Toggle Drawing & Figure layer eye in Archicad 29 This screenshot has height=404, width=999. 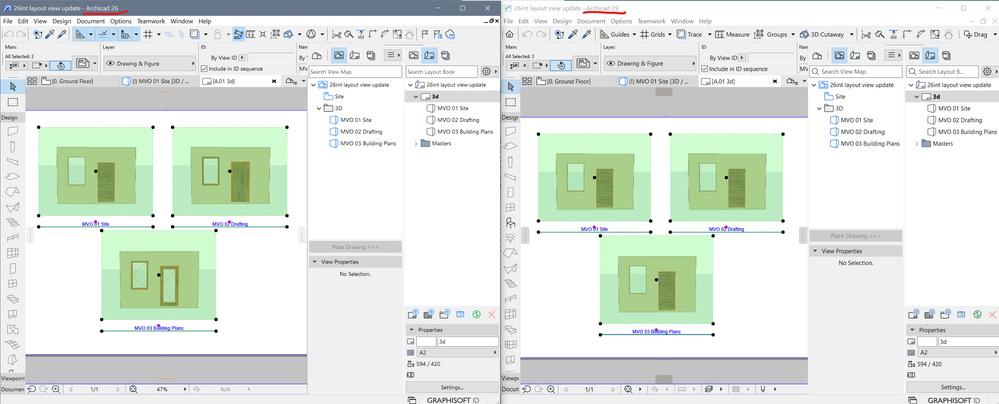[x=610, y=64]
